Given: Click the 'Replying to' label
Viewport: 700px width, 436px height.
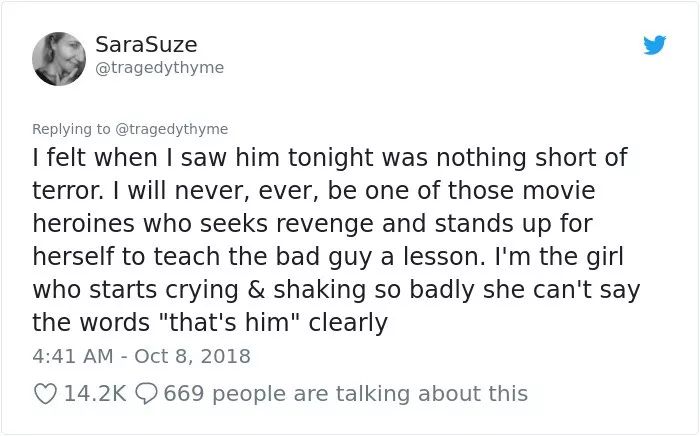Looking at the screenshot, I should (71, 129).
